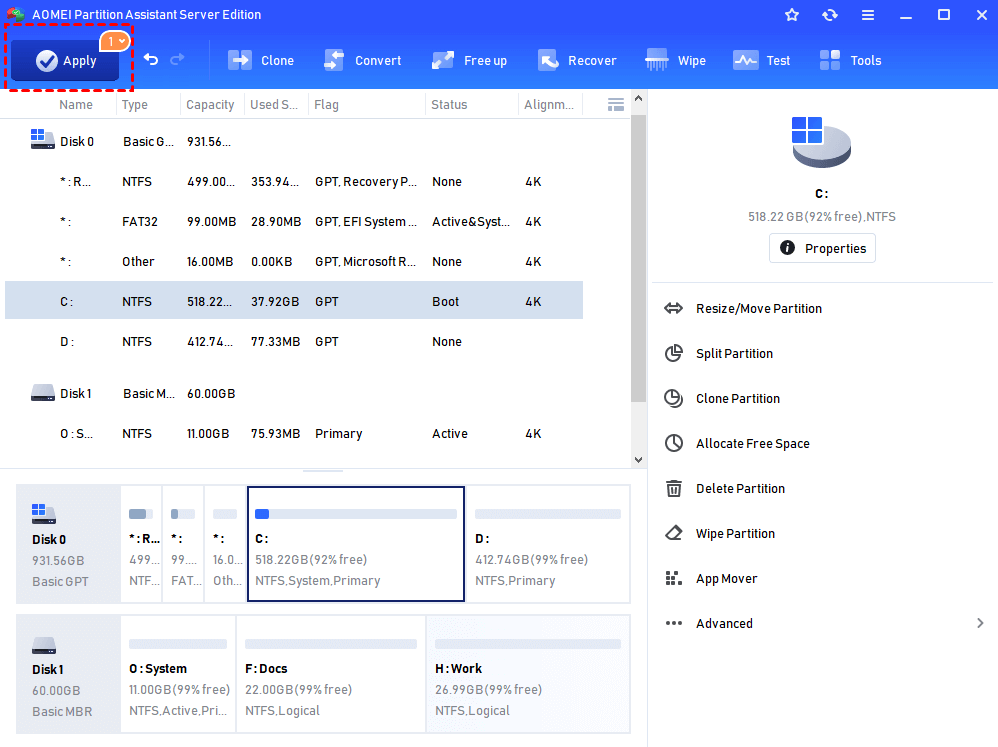The width and height of the screenshot is (998, 747).
Task: Open the pending operations count badge
Action: [115, 41]
